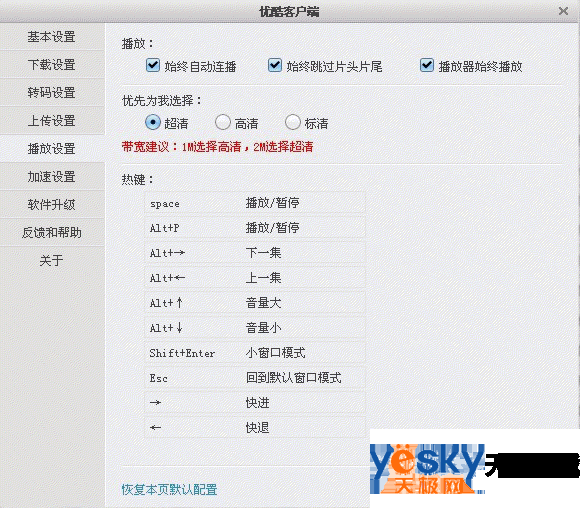The width and height of the screenshot is (580, 508).
Task: Switch to 下载设置 tab
Action: click(x=52, y=64)
